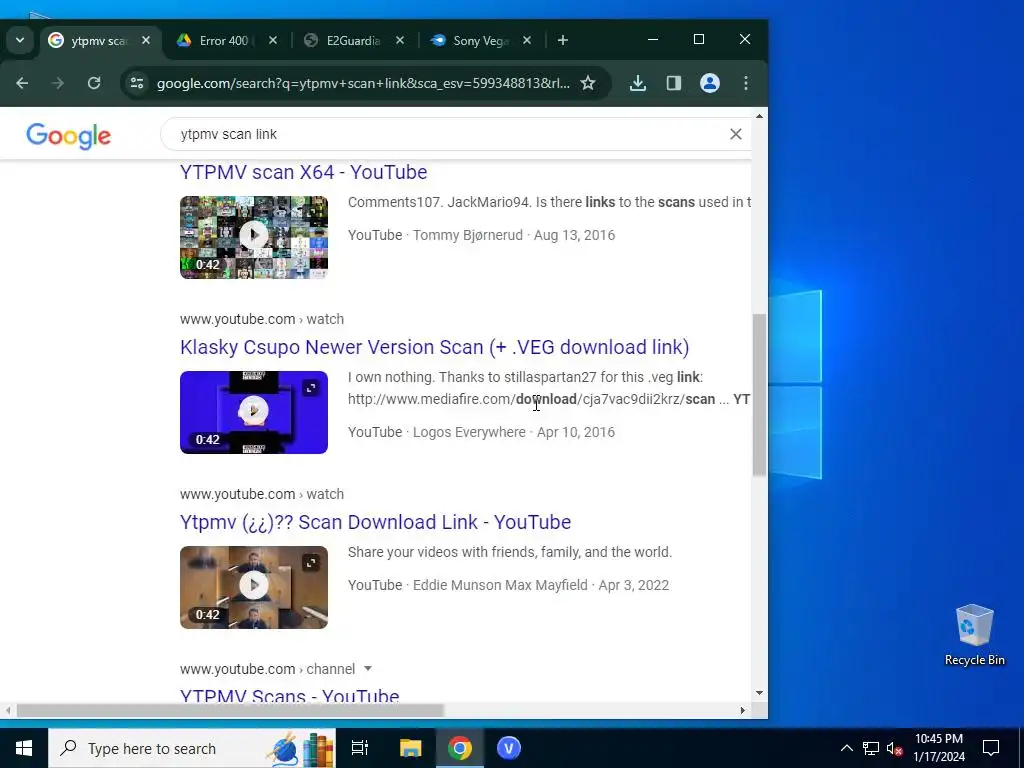
Task: Open a new Chrome tab
Action: [x=562, y=40]
